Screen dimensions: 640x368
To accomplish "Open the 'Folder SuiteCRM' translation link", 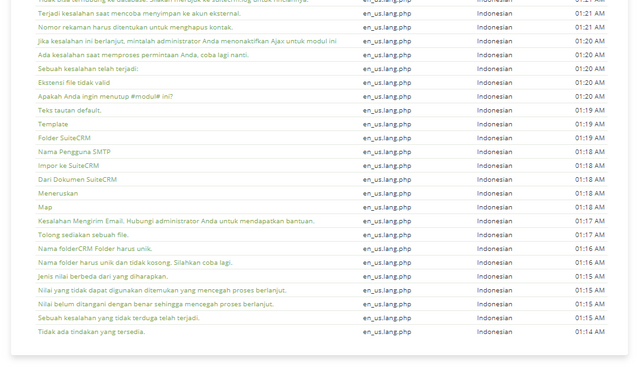I will (64, 138).
